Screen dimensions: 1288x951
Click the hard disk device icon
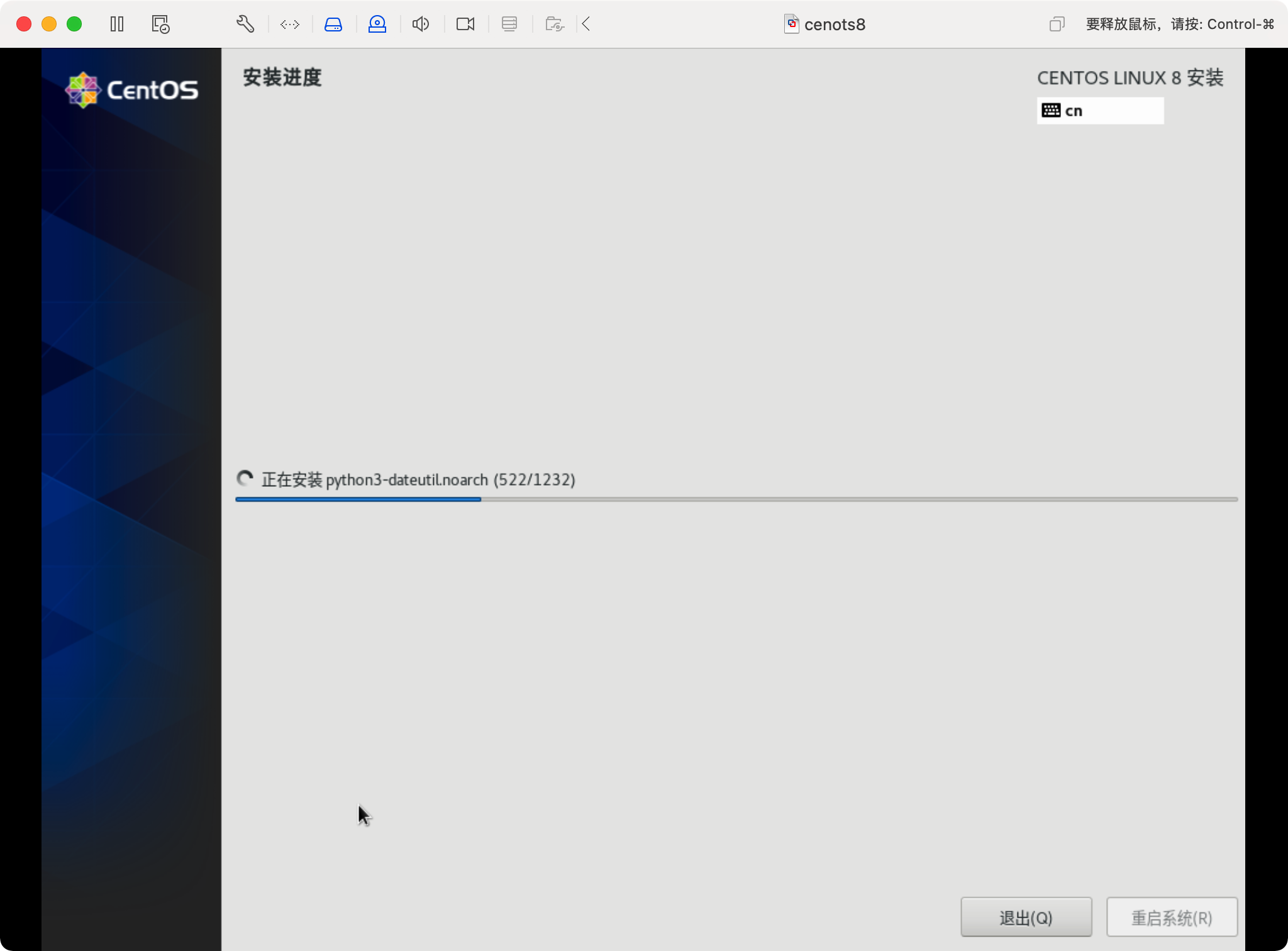(333, 25)
